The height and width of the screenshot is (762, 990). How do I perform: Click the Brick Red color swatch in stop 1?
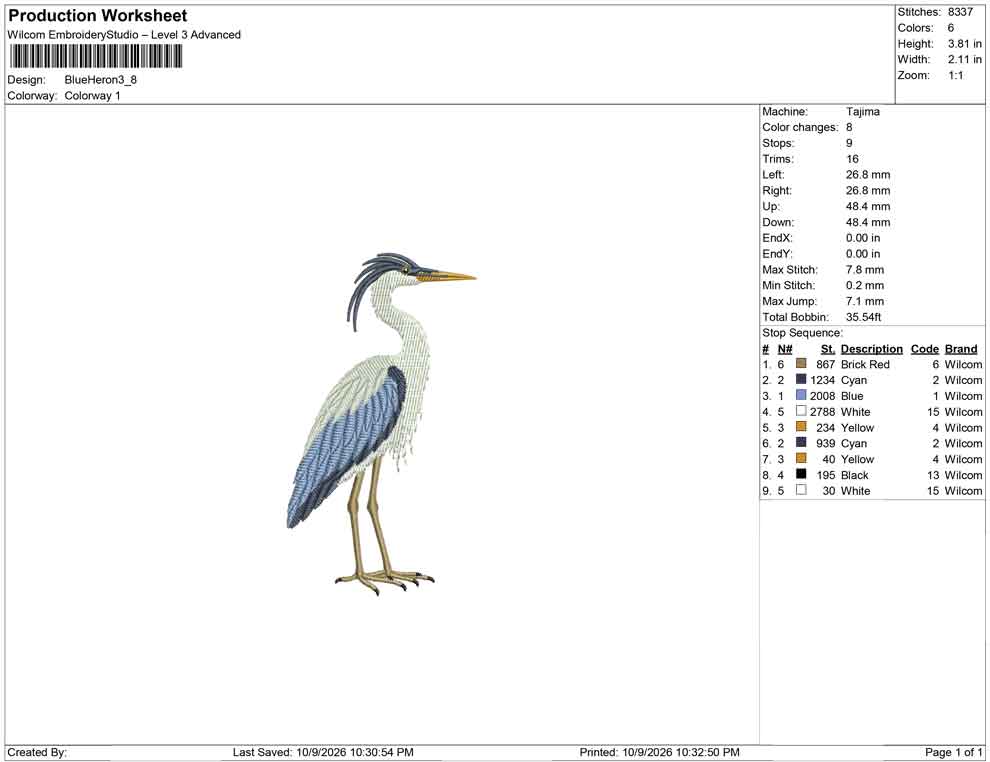click(801, 364)
